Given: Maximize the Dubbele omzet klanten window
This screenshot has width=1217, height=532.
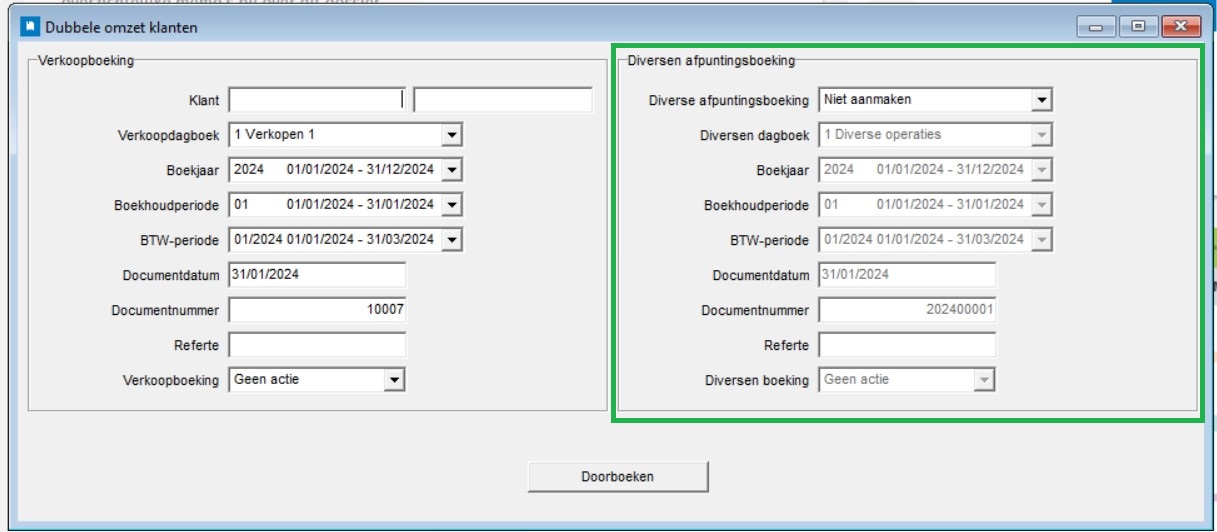Looking at the screenshot, I should pos(1137,27).
